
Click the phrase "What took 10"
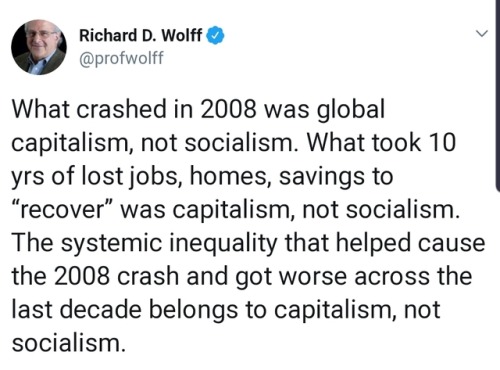381,143
